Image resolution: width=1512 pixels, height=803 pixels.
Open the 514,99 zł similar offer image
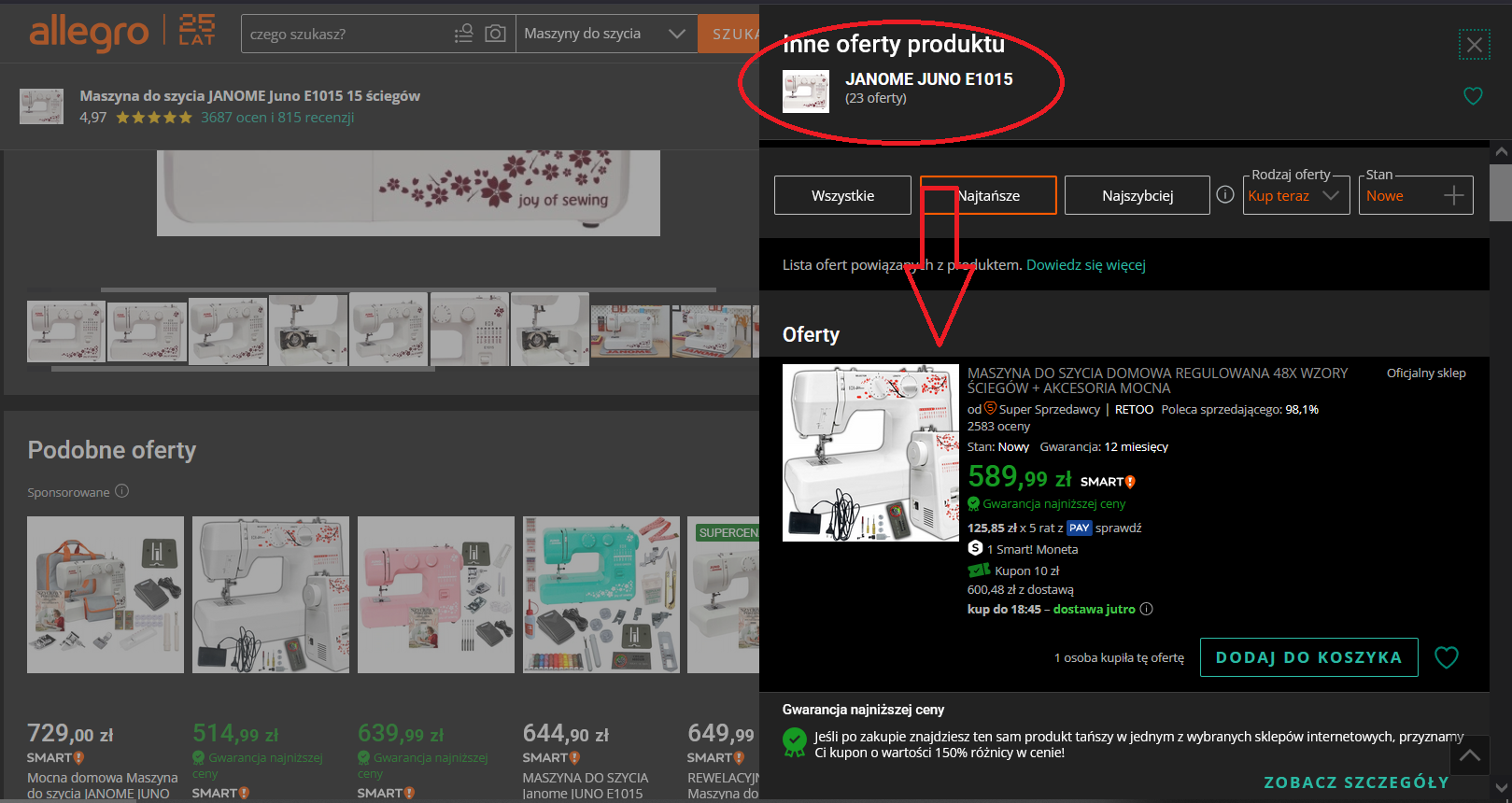click(271, 595)
